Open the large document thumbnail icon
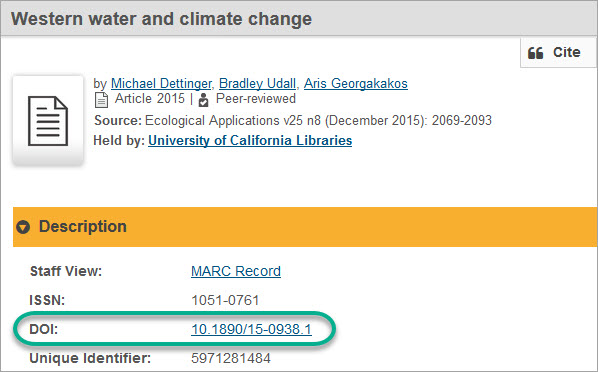 click(48, 121)
